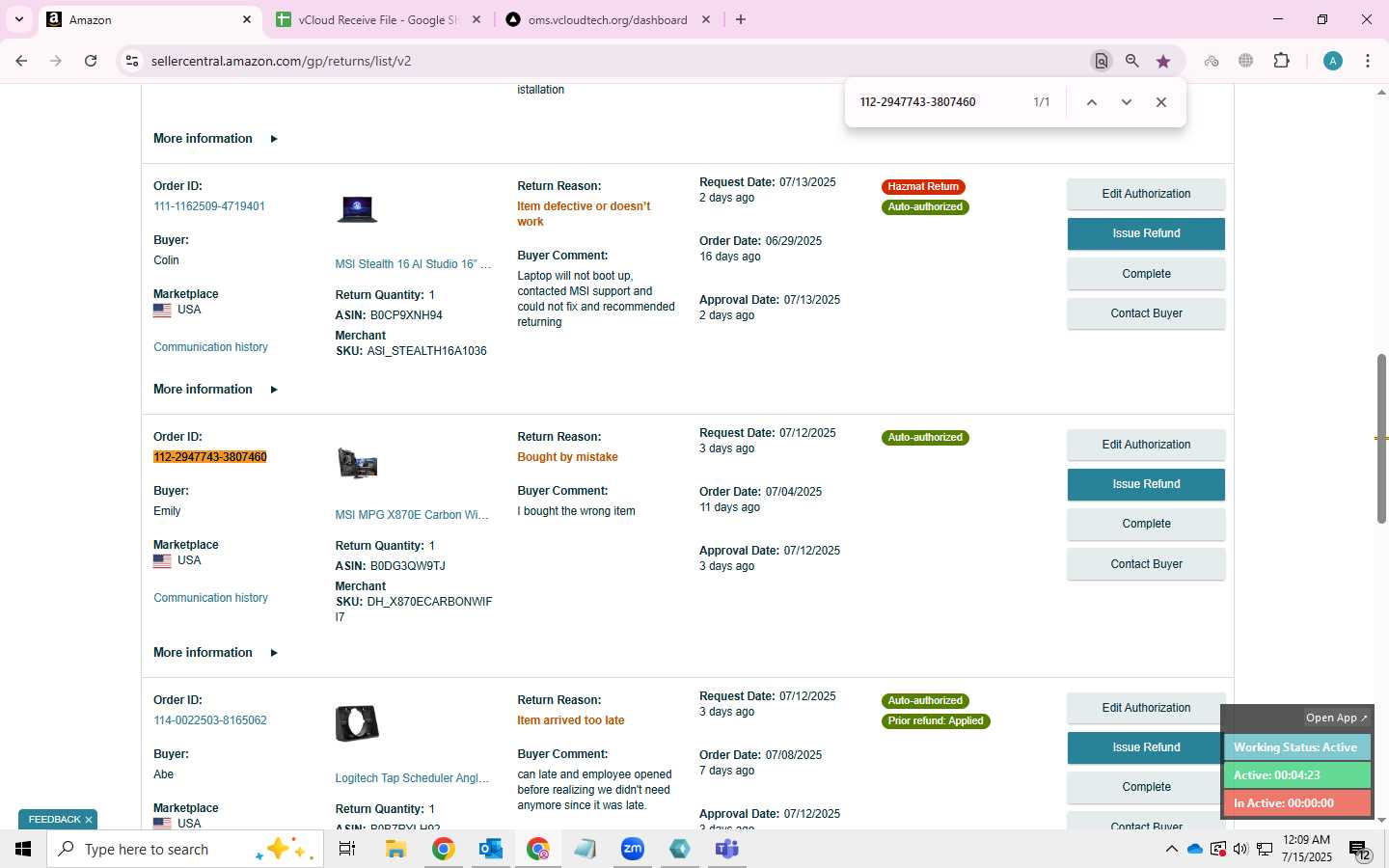Contact Buyer Emily
The height and width of the screenshot is (868, 1389).
tap(1146, 564)
